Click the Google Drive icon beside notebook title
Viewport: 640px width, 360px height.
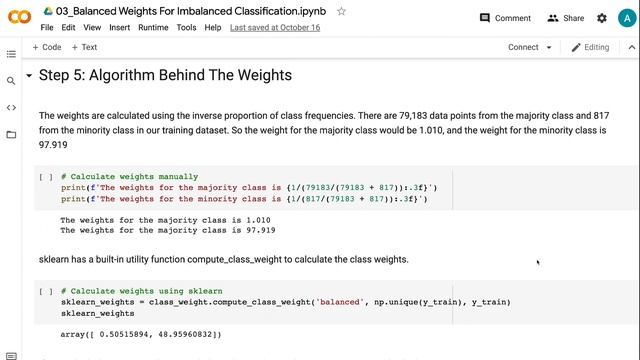coord(48,11)
